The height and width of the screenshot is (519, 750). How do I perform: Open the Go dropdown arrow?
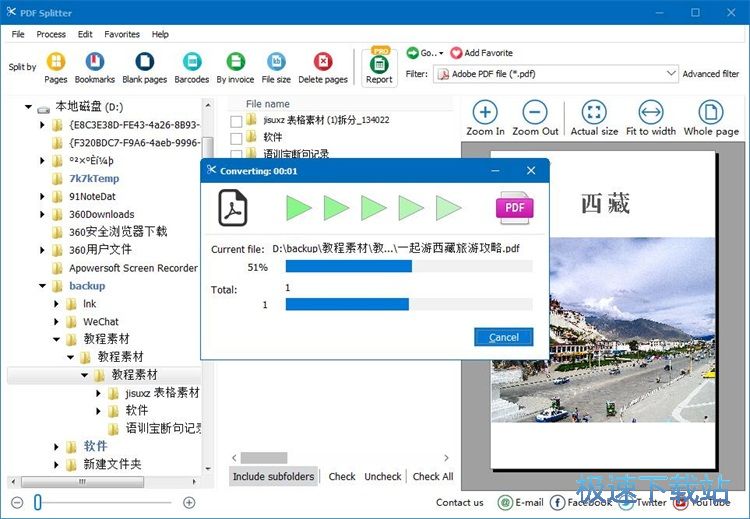coord(441,53)
